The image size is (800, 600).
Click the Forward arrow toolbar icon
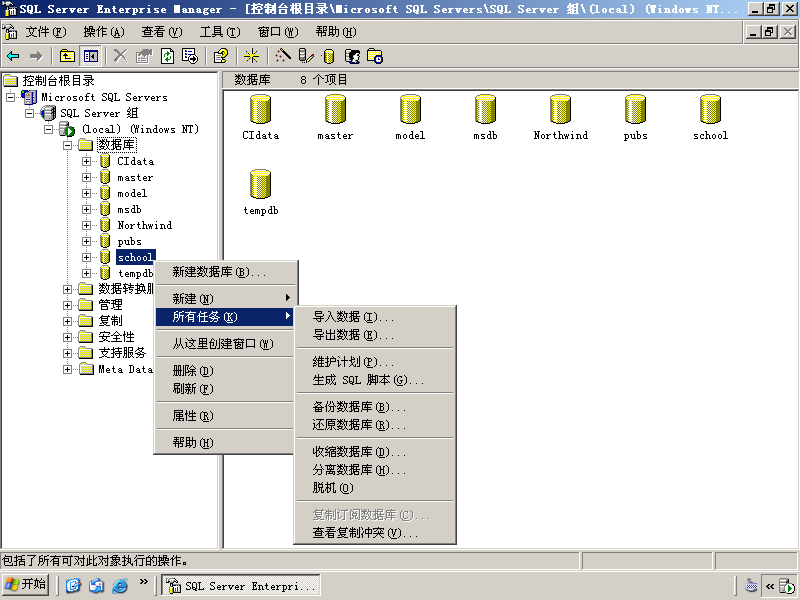coord(36,56)
